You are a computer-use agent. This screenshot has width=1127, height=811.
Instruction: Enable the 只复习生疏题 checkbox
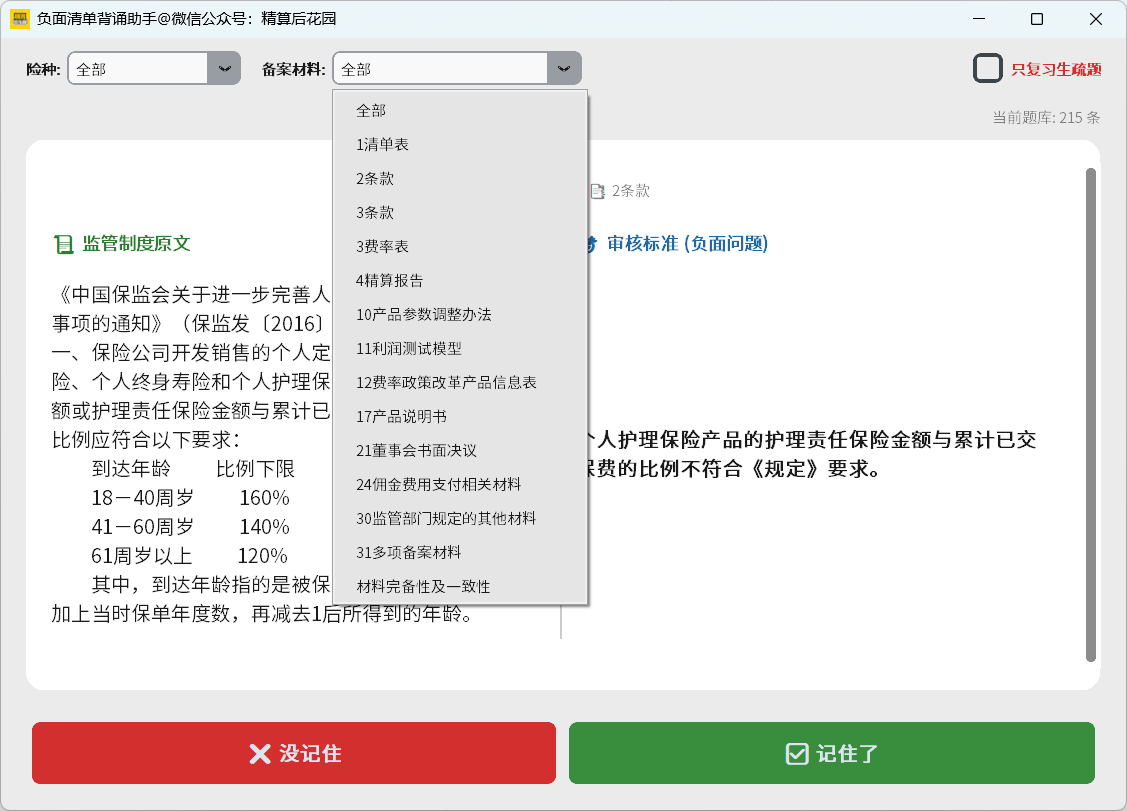(987, 69)
